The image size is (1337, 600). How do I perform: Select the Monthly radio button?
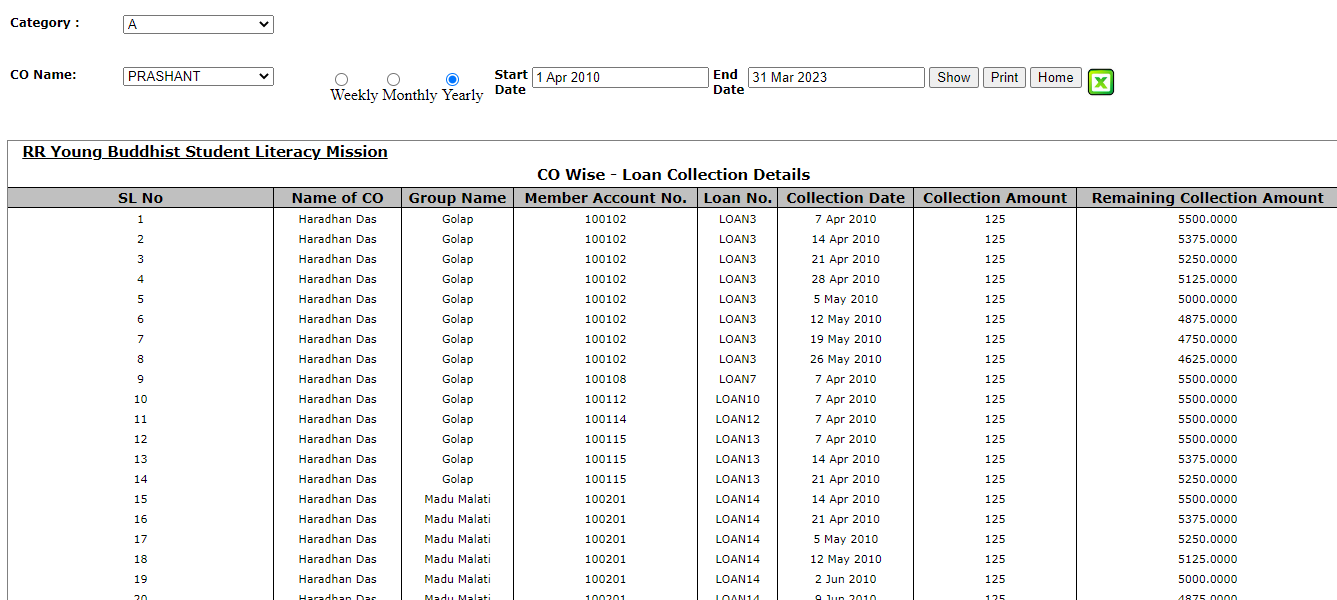coord(393,79)
